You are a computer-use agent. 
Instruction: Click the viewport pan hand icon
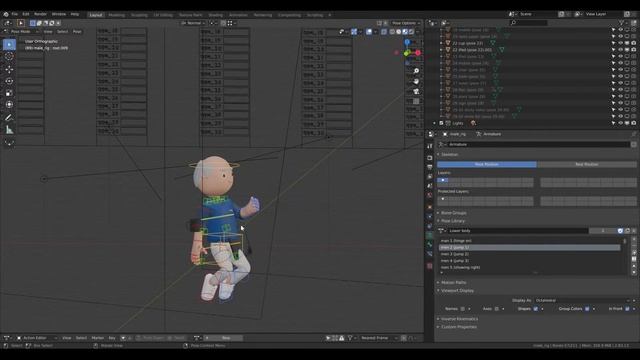[x=416, y=81]
